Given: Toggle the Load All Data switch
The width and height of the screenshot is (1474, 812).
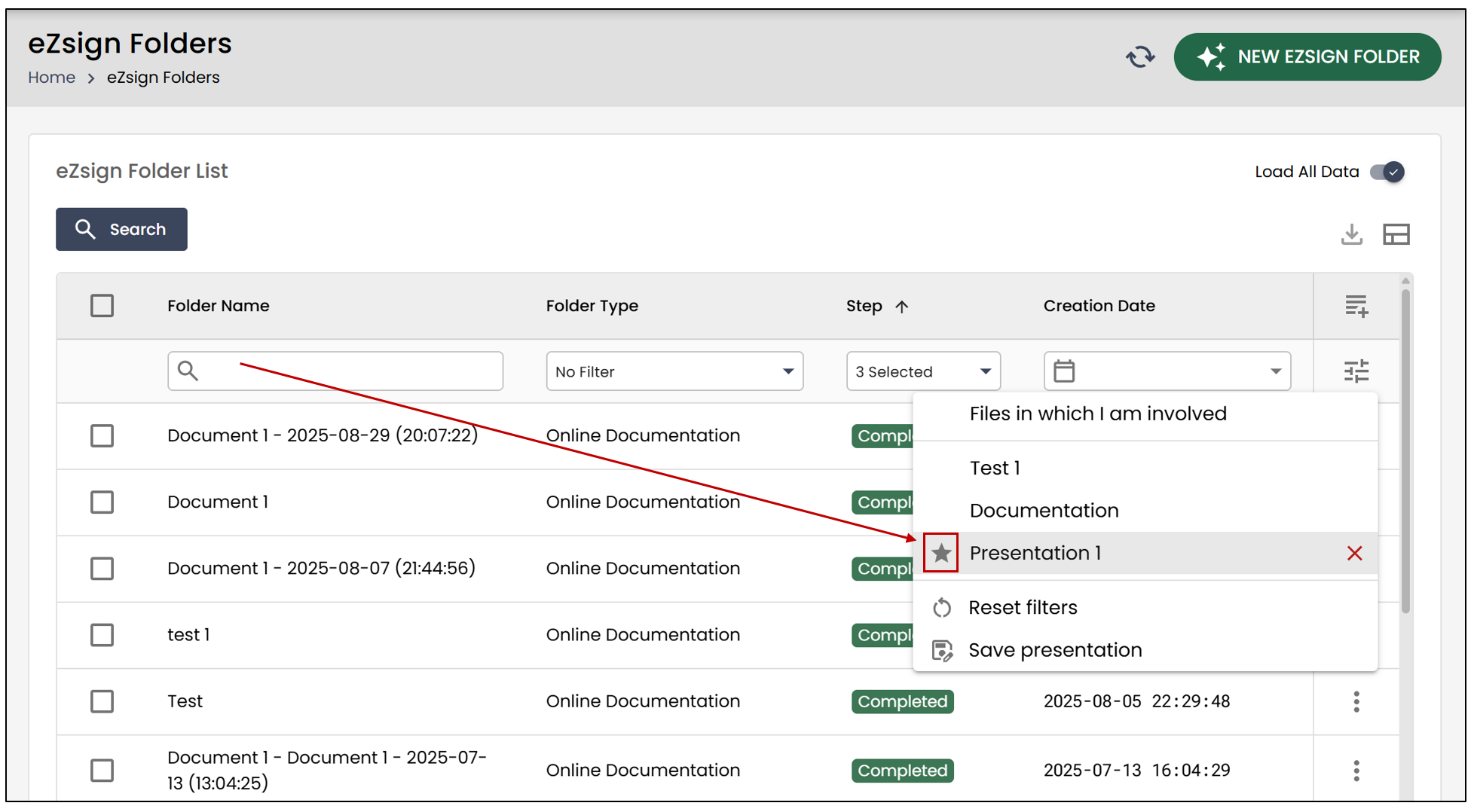Looking at the screenshot, I should click(x=1387, y=172).
